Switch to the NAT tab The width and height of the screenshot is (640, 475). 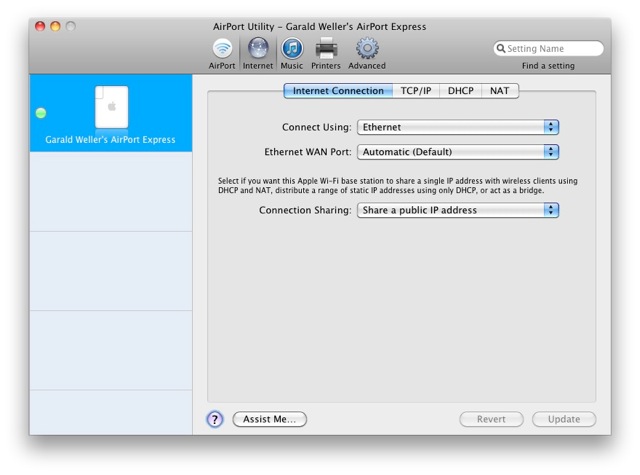click(500, 91)
